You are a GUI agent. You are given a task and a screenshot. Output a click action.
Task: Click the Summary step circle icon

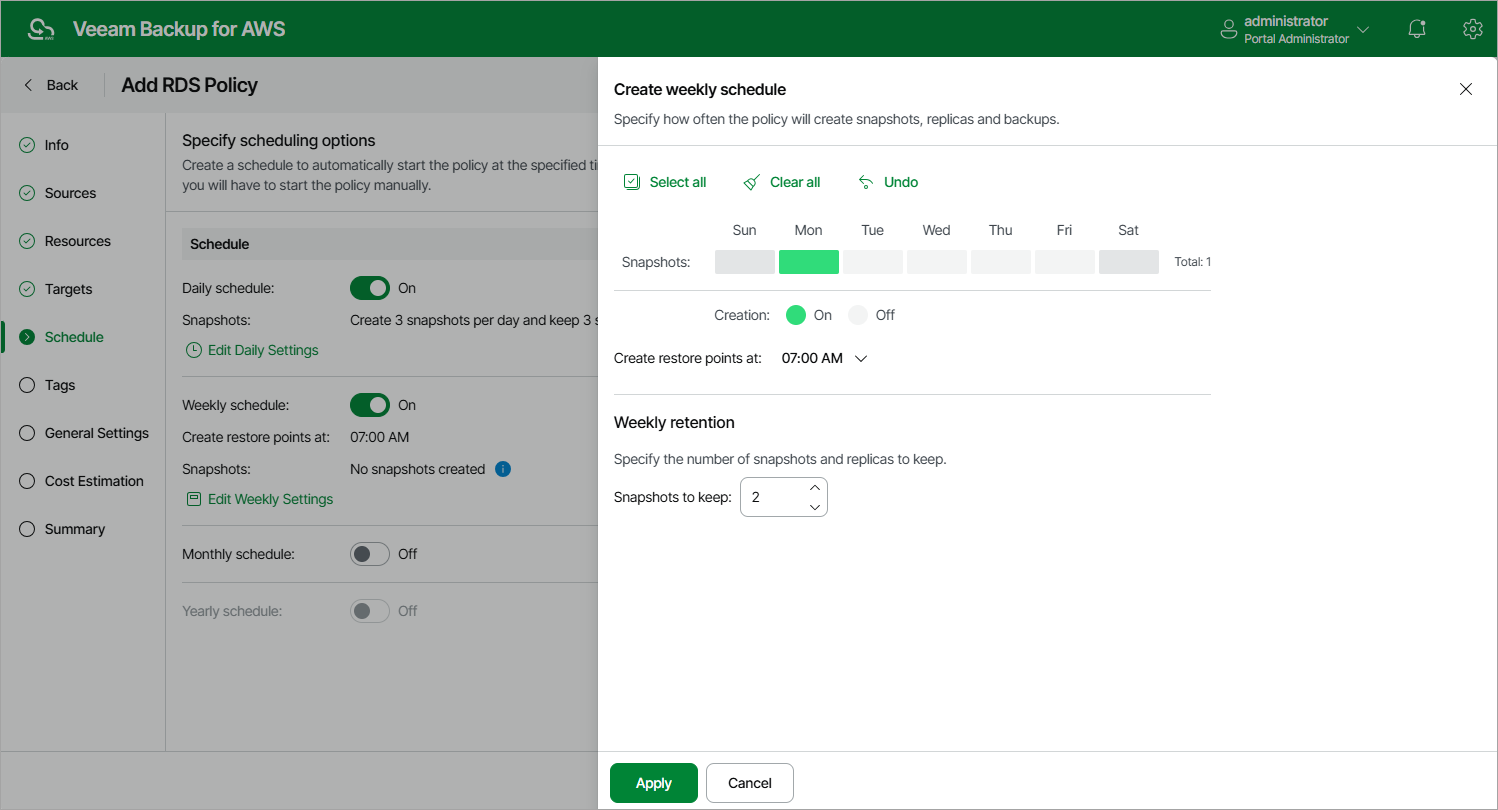tap(27, 529)
